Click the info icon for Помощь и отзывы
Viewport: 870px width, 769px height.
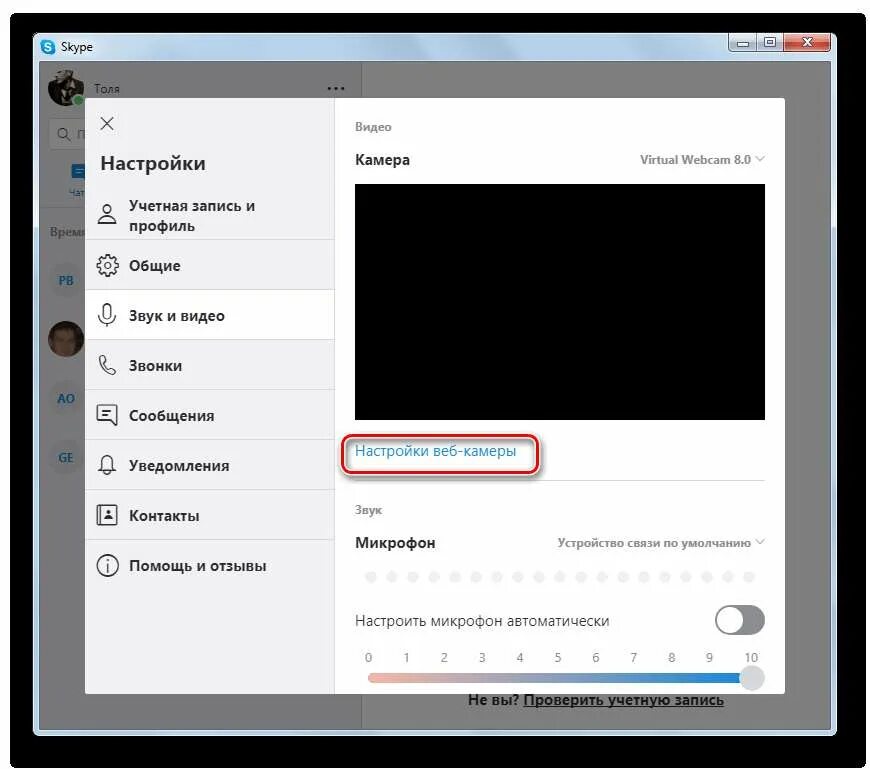107,565
